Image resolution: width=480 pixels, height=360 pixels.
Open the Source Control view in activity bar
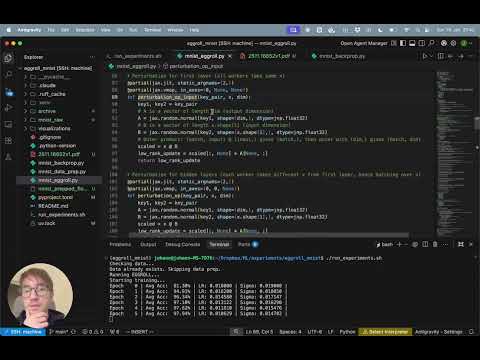click(9, 92)
